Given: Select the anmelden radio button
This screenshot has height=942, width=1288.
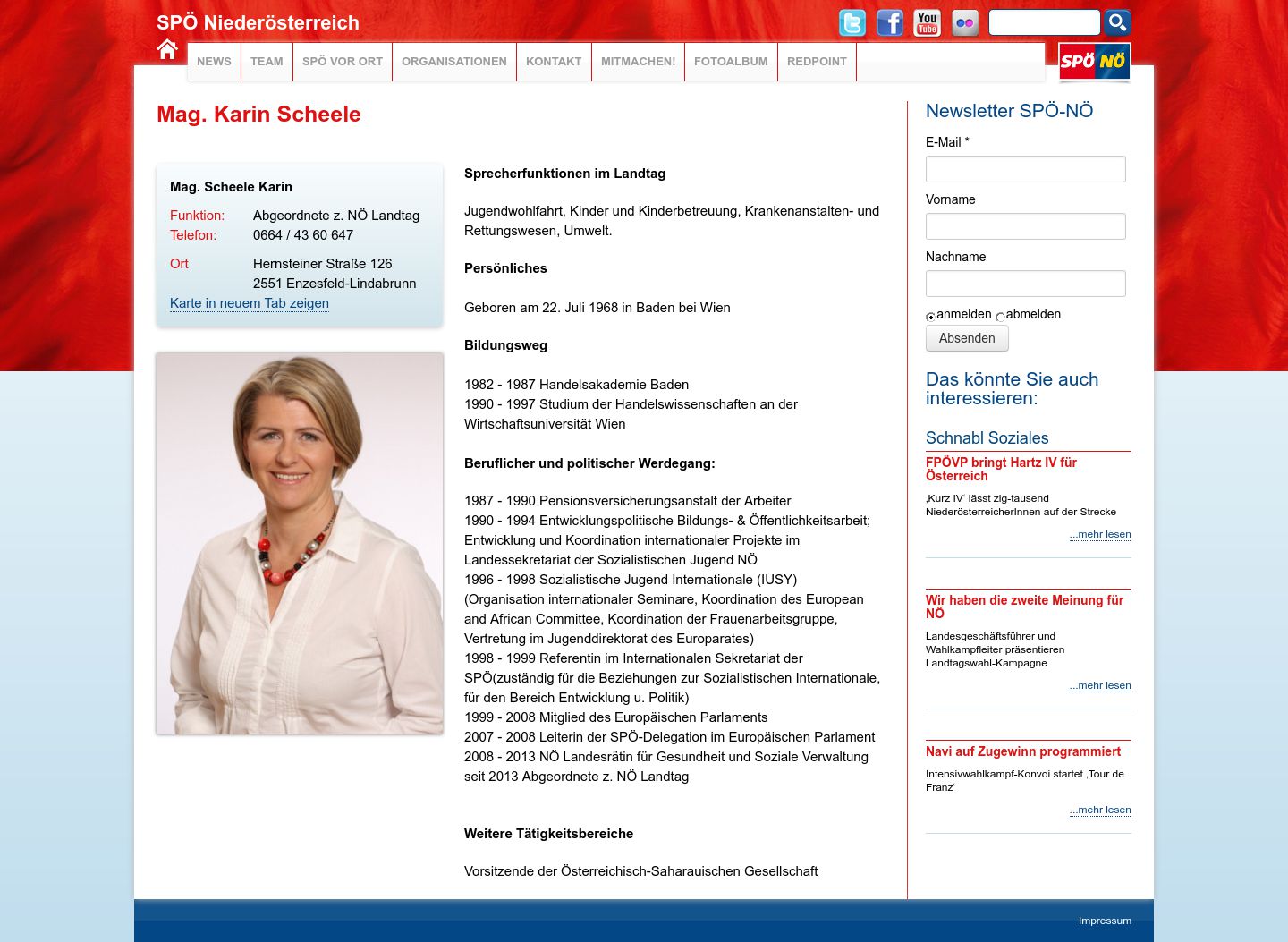Looking at the screenshot, I should click(930, 317).
